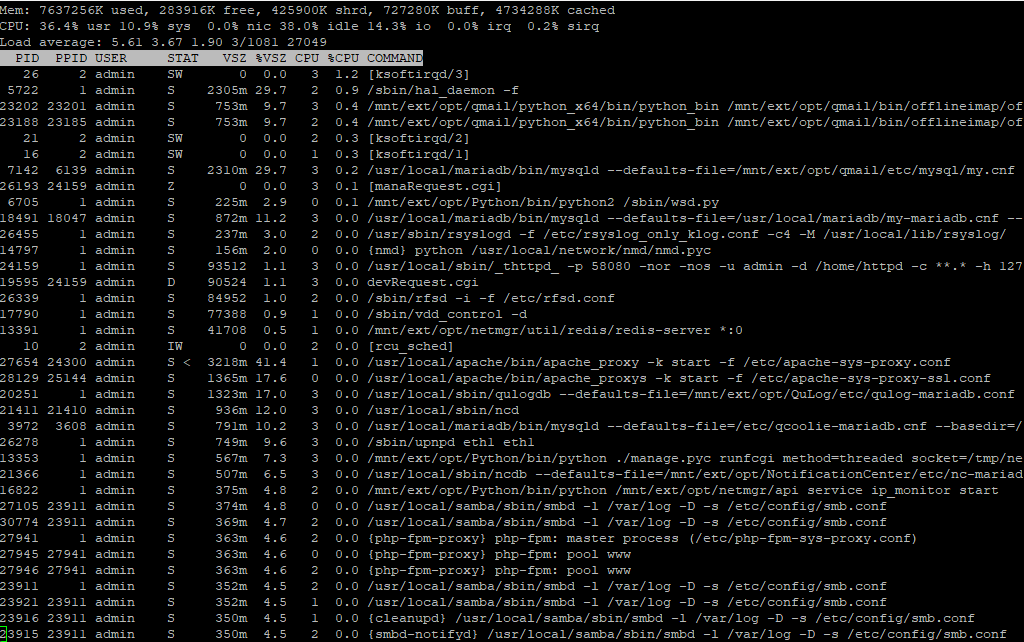
Task: Select the /sbin/hal_daemon -f process
Action: (x=443, y=90)
